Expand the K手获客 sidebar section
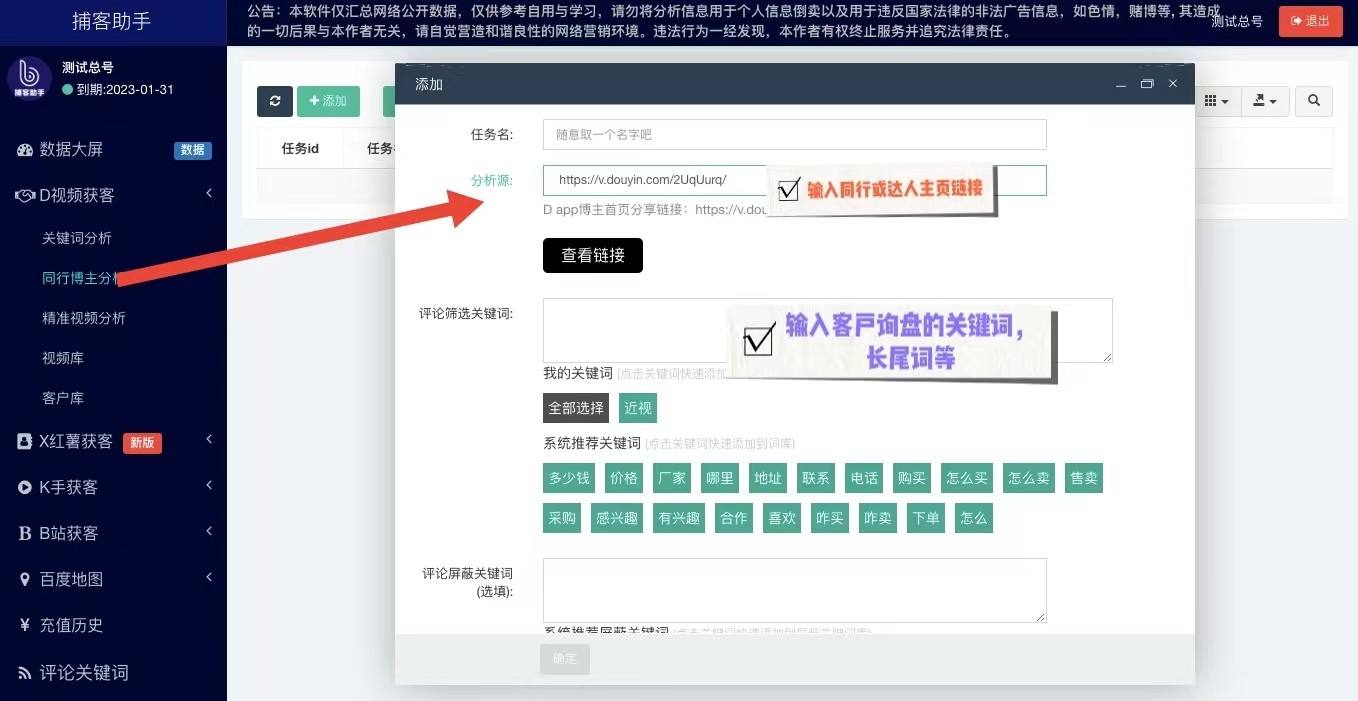This screenshot has width=1358, height=701. point(113,487)
